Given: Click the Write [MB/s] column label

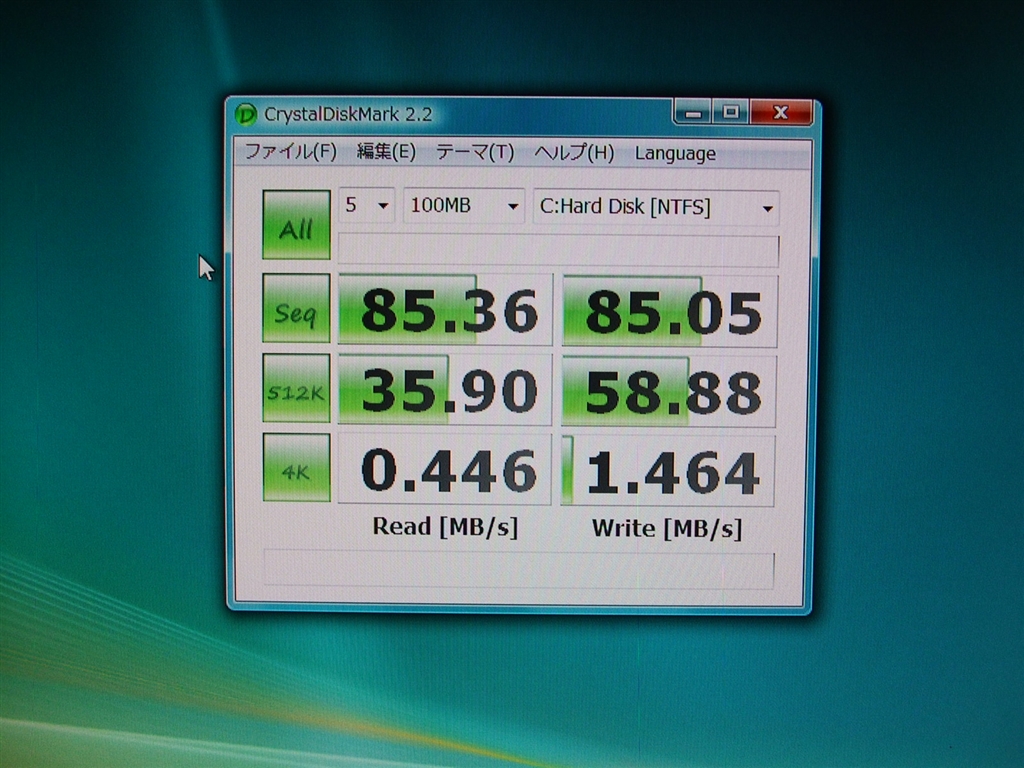Looking at the screenshot, I should 667,528.
